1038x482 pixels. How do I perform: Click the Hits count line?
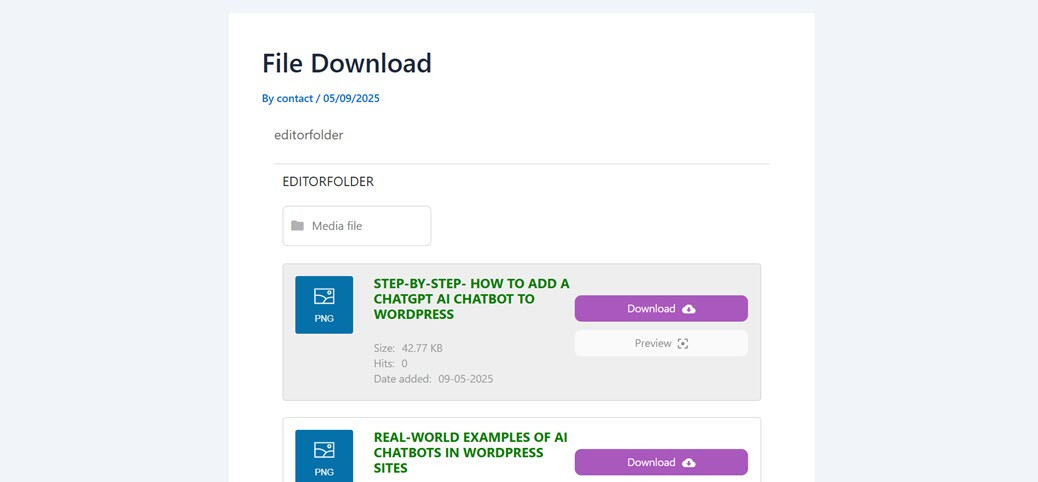tap(390, 364)
